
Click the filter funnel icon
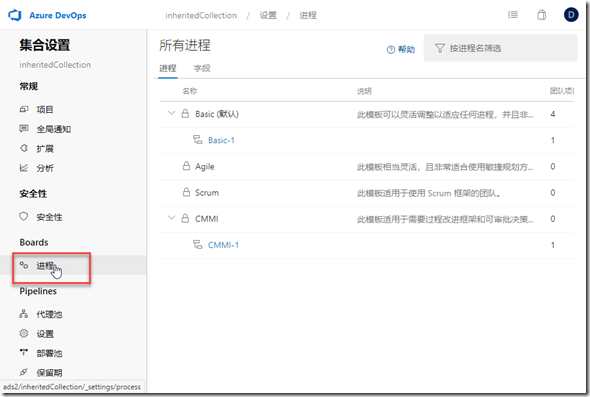coord(439,48)
